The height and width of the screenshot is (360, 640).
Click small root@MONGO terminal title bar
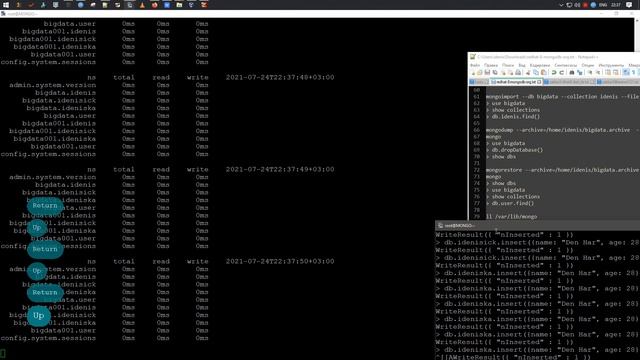537,225
